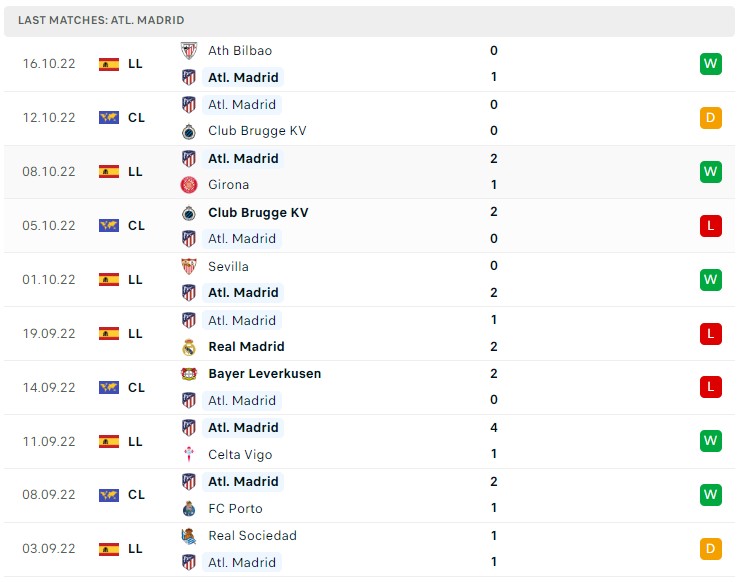Viewport: 740px width, 582px height.
Task: Click the FC Porto crest icon
Action: (x=189, y=509)
